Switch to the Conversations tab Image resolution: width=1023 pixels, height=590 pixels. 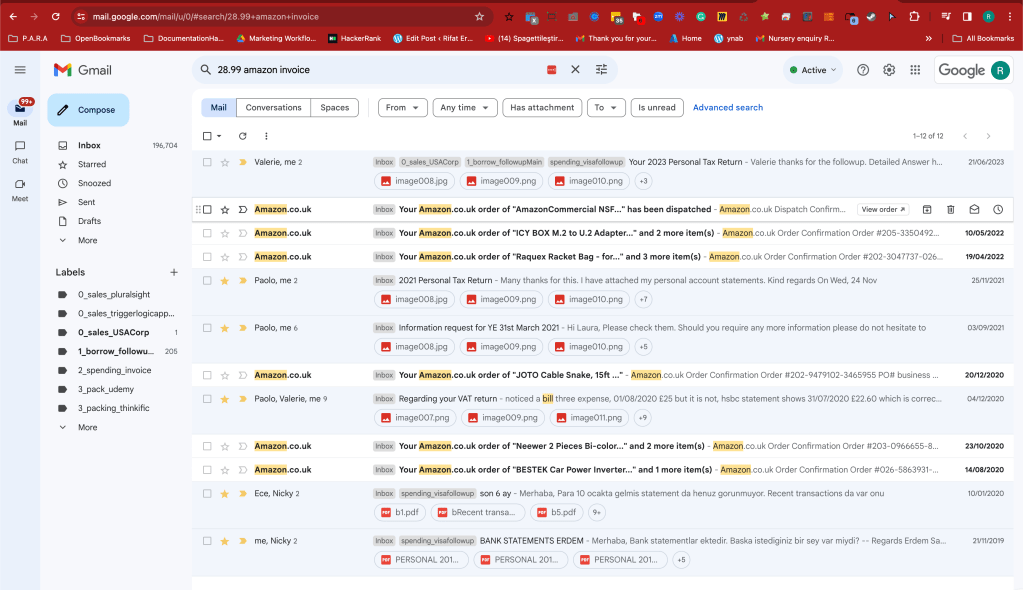coord(273,108)
